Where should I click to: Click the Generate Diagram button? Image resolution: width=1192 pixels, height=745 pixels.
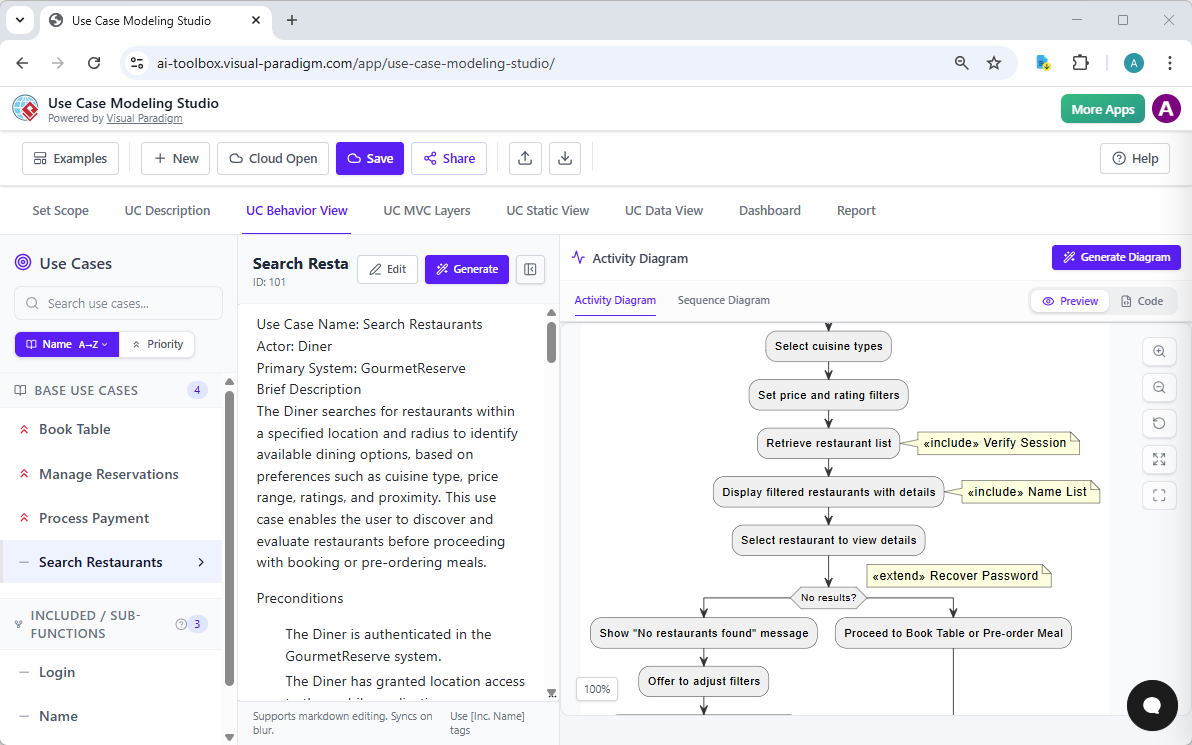1116,257
